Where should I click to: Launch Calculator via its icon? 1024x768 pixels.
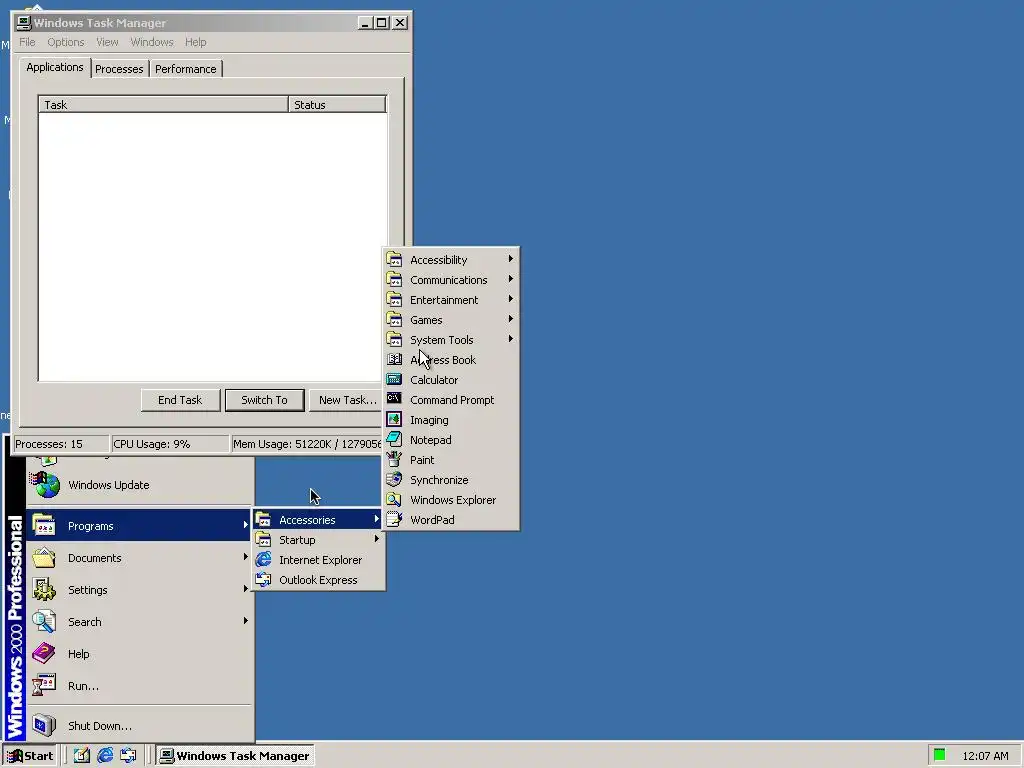(394, 379)
